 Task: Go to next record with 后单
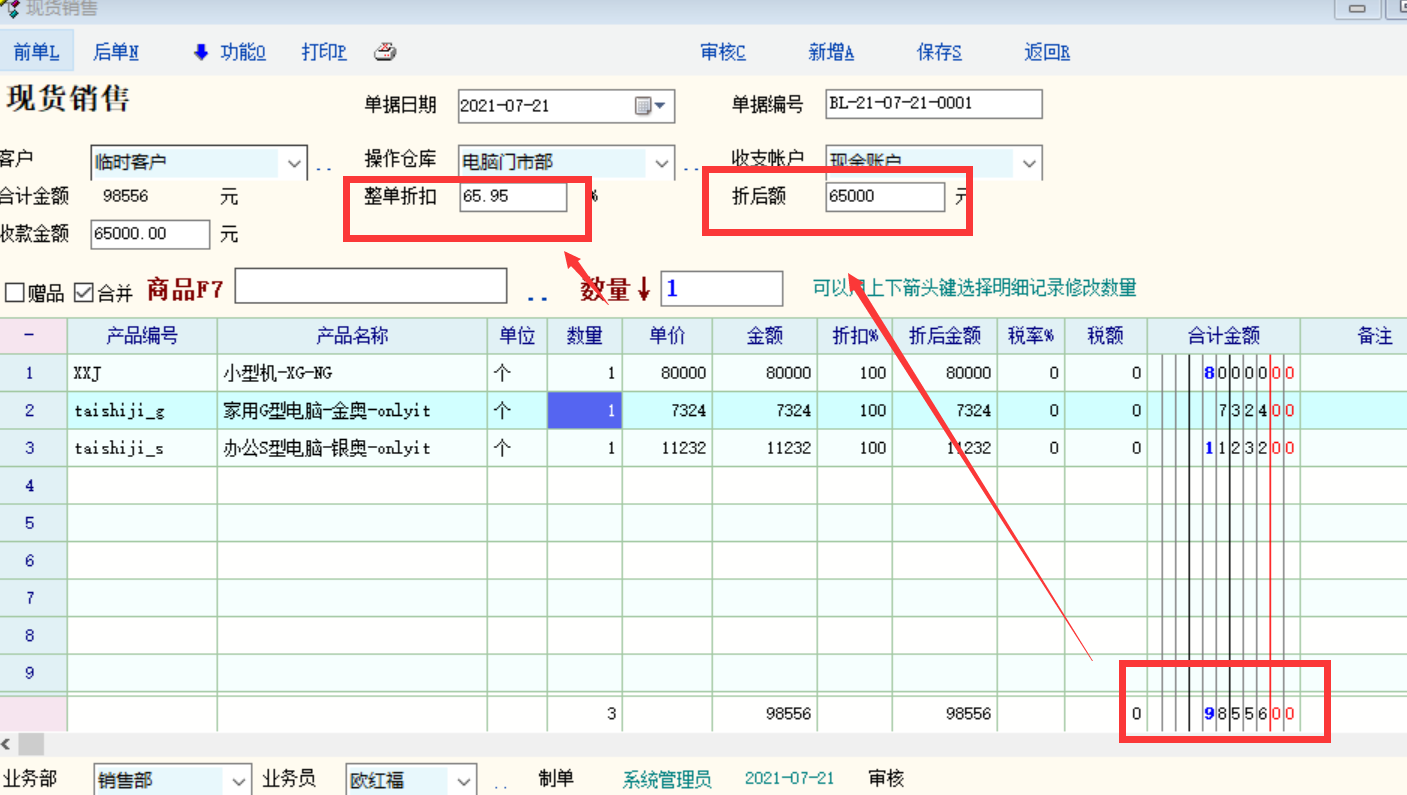[x=116, y=52]
